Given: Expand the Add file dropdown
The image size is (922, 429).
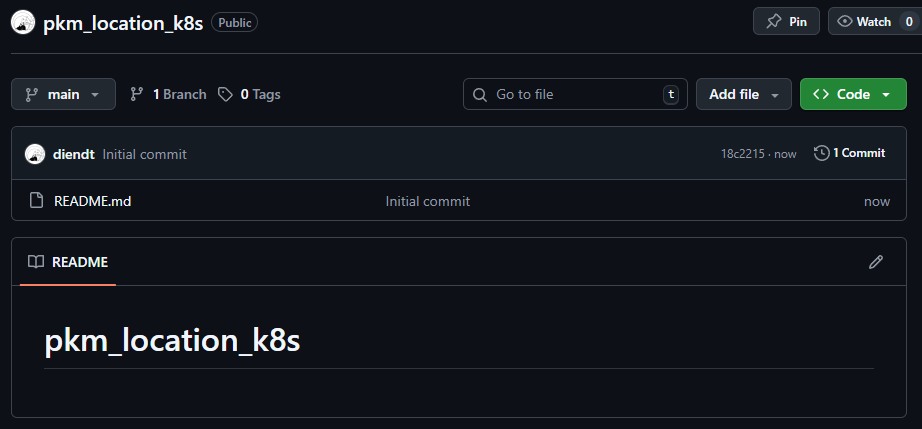Looking at the screenshot, I should click(743, 94).
